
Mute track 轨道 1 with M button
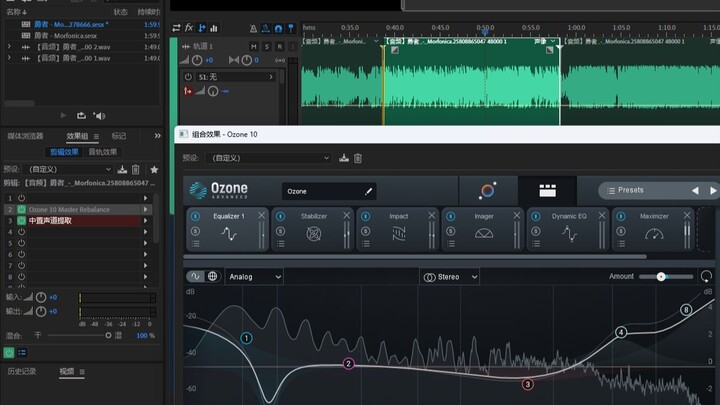pos(253,46)
